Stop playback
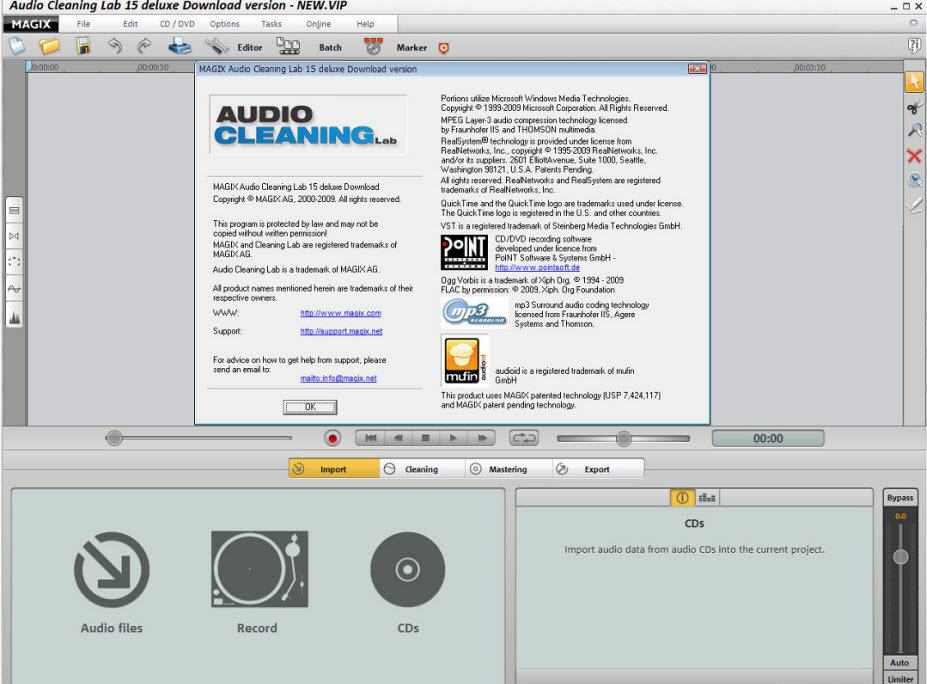 coord(426,438)
